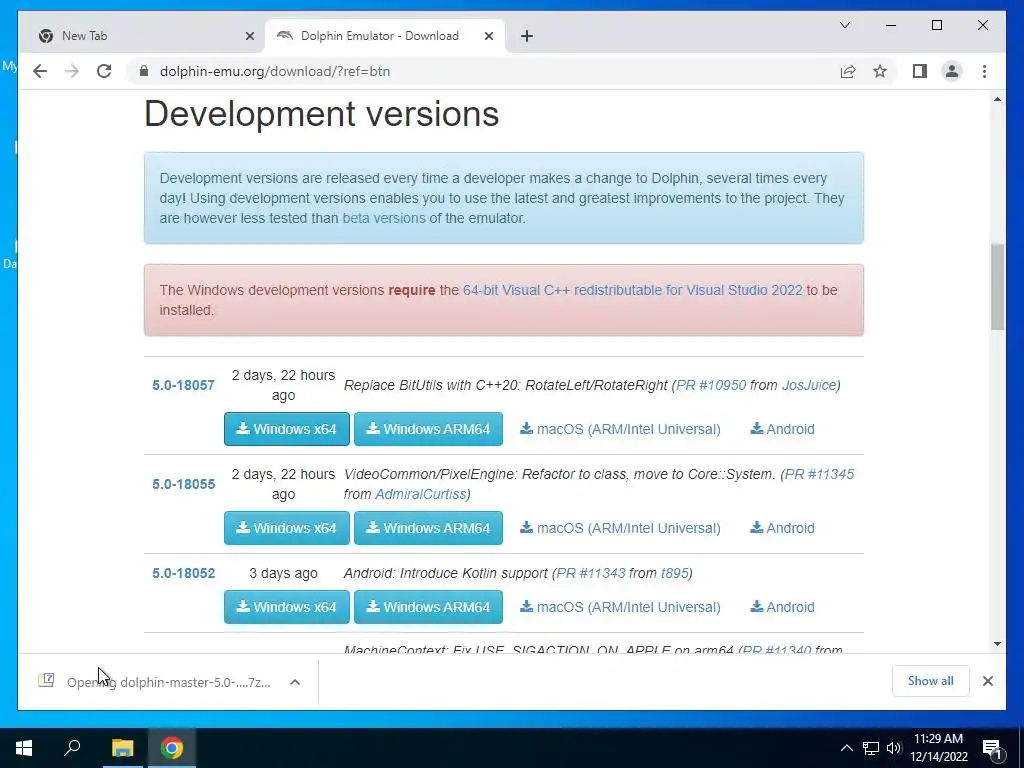Open Chrome's three-dot menu
This screenshot has width=1024, height=768.
984,71
